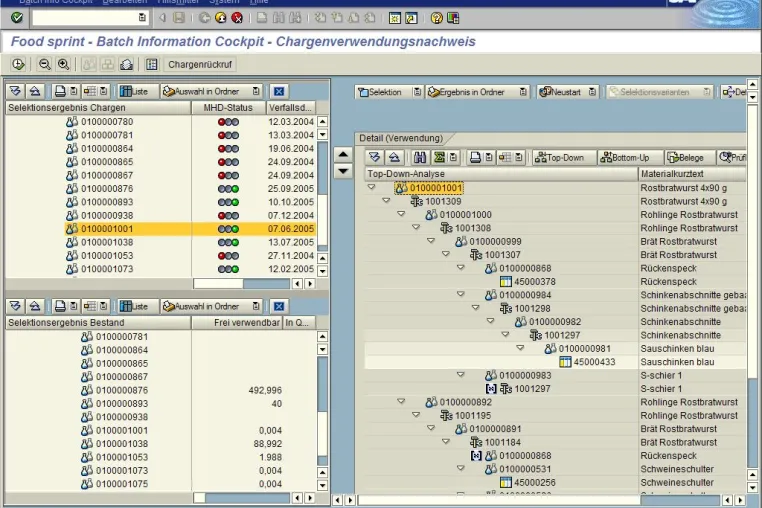This screenshot has width=762, height=508.
Task: Click order icon next to 45000378
Action: [505, 281]
